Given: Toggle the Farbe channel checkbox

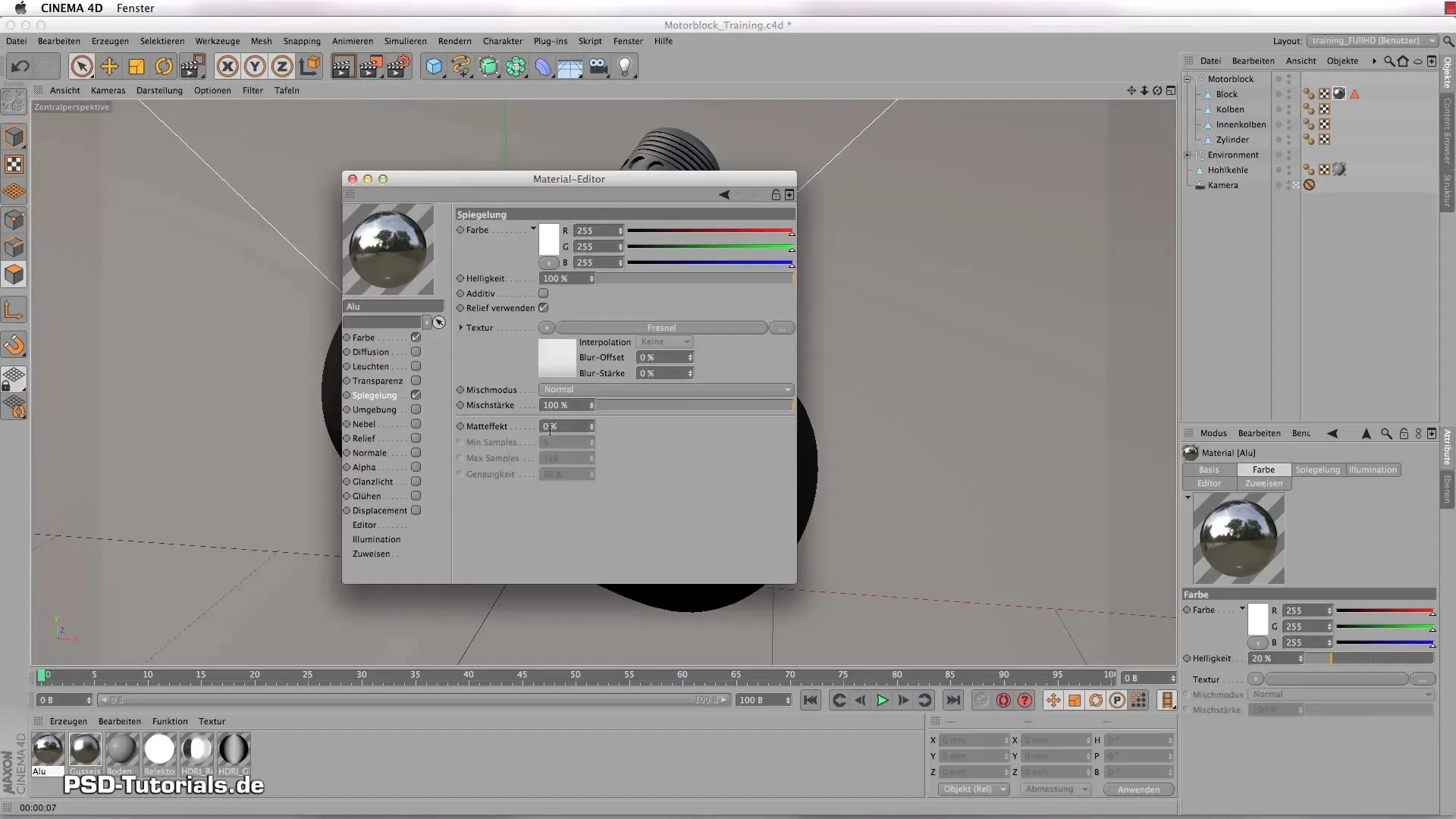Looking at the screenshot, I should click(416, 337).
